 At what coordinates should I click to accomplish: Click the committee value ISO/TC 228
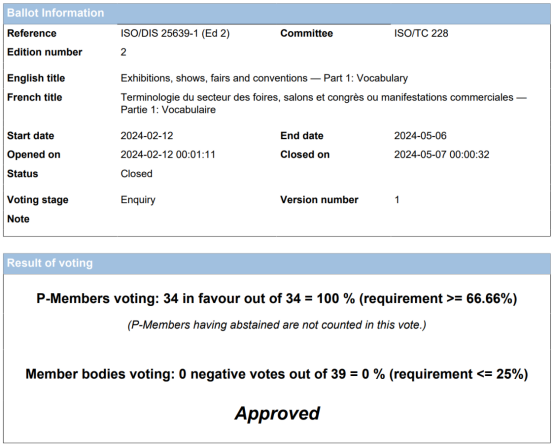click(x=421, y=33)
